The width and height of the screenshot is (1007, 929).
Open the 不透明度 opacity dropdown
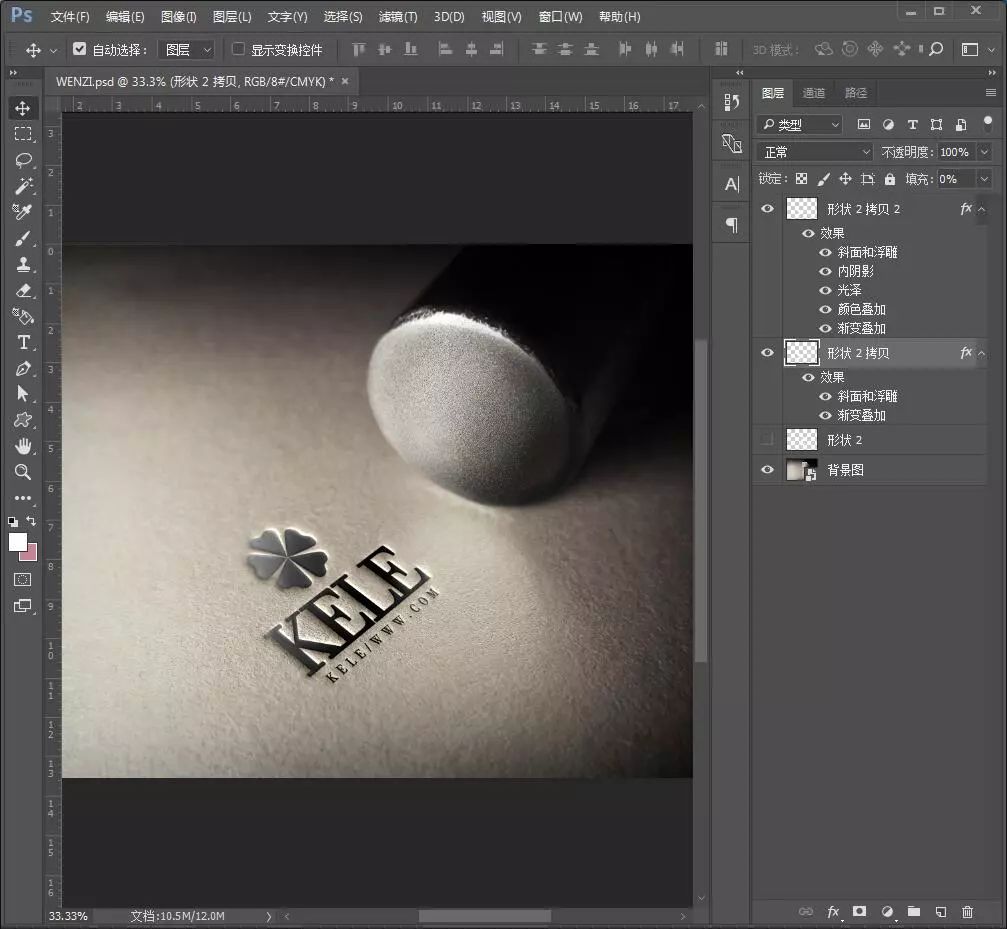click(x=984, y=152)
